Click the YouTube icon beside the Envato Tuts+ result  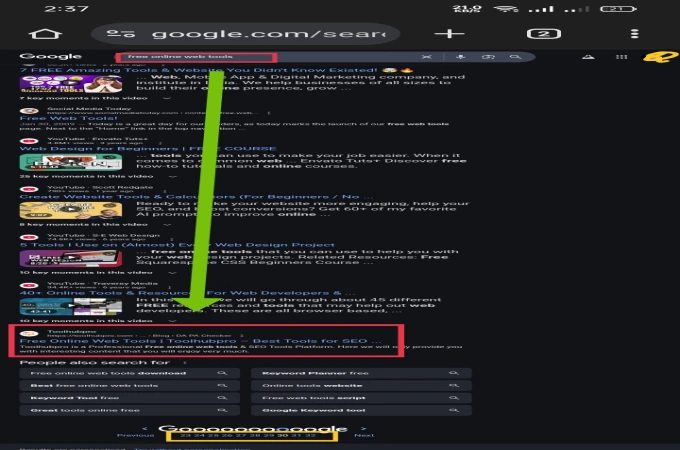click(29, 141)
